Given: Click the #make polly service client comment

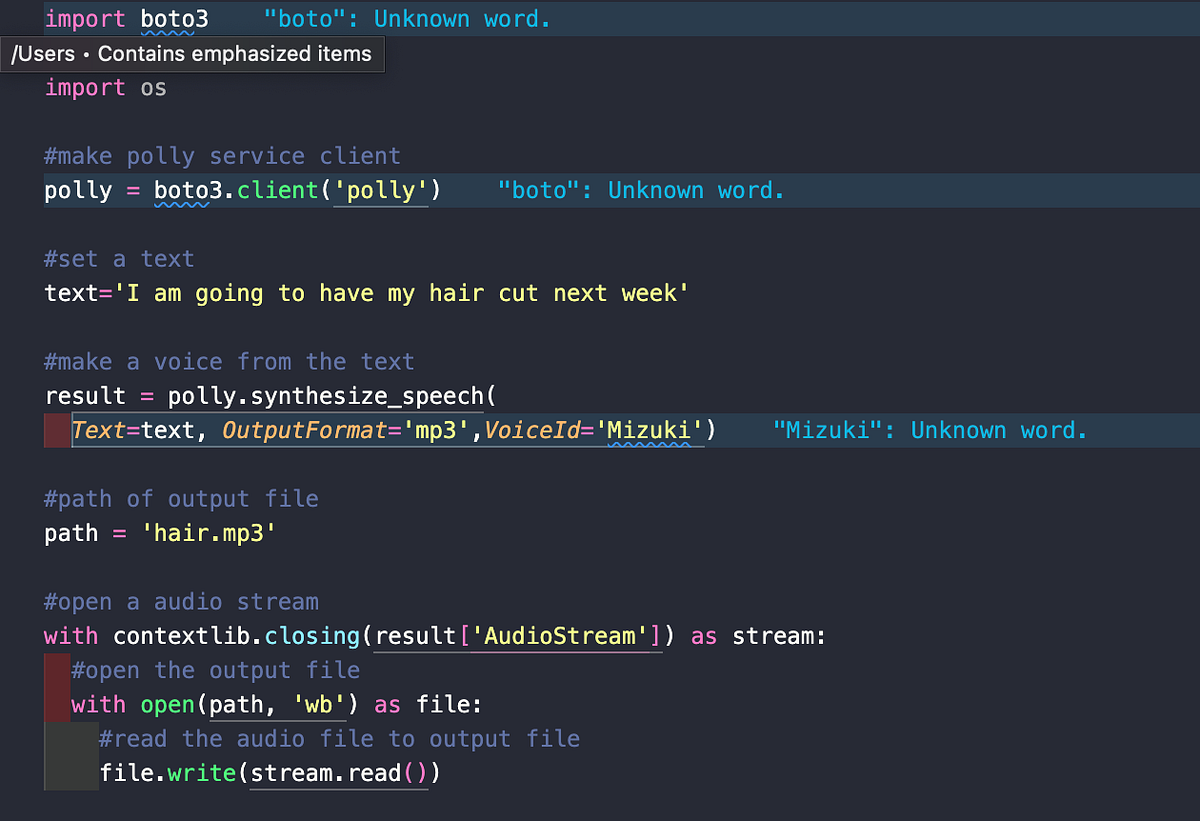Looking at the screenshot, I should [x=220, y=156].
